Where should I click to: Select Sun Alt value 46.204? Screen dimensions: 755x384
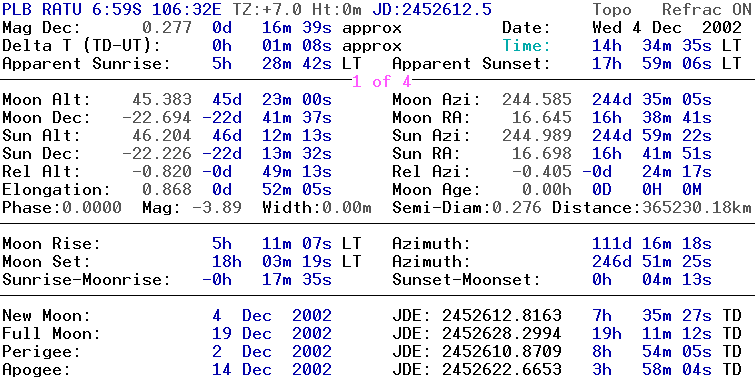point(162,136)
